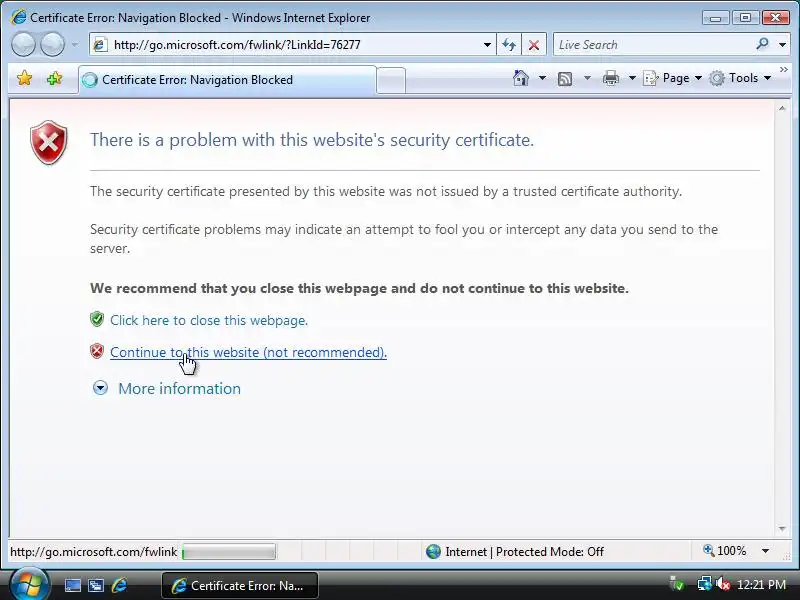This screenshot has width=800, height=600.
Task: Click Switch between windows Quick Launch icon
Action: pos(95,586)
